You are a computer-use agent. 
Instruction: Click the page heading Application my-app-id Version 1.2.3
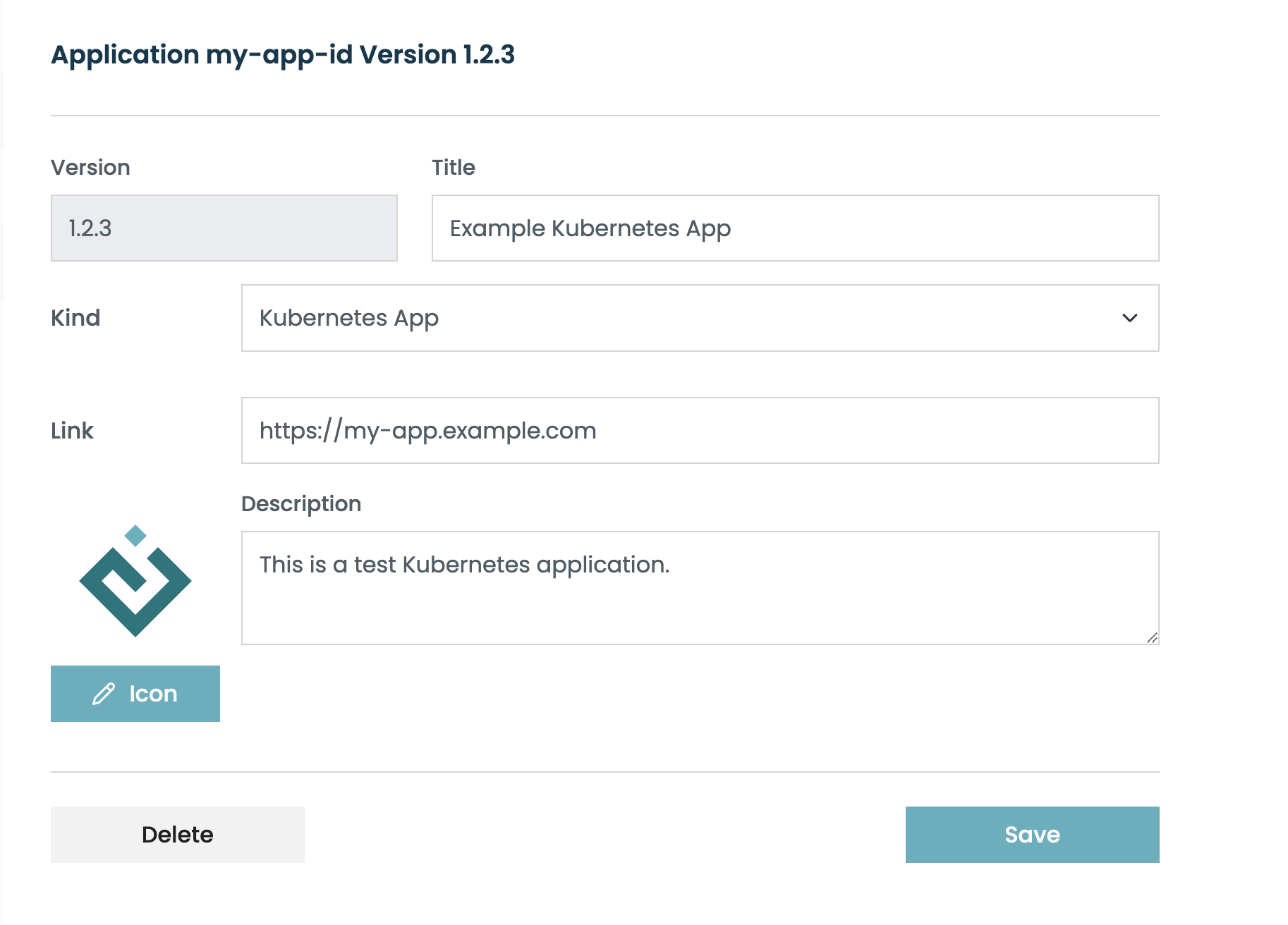coord(283,55)
